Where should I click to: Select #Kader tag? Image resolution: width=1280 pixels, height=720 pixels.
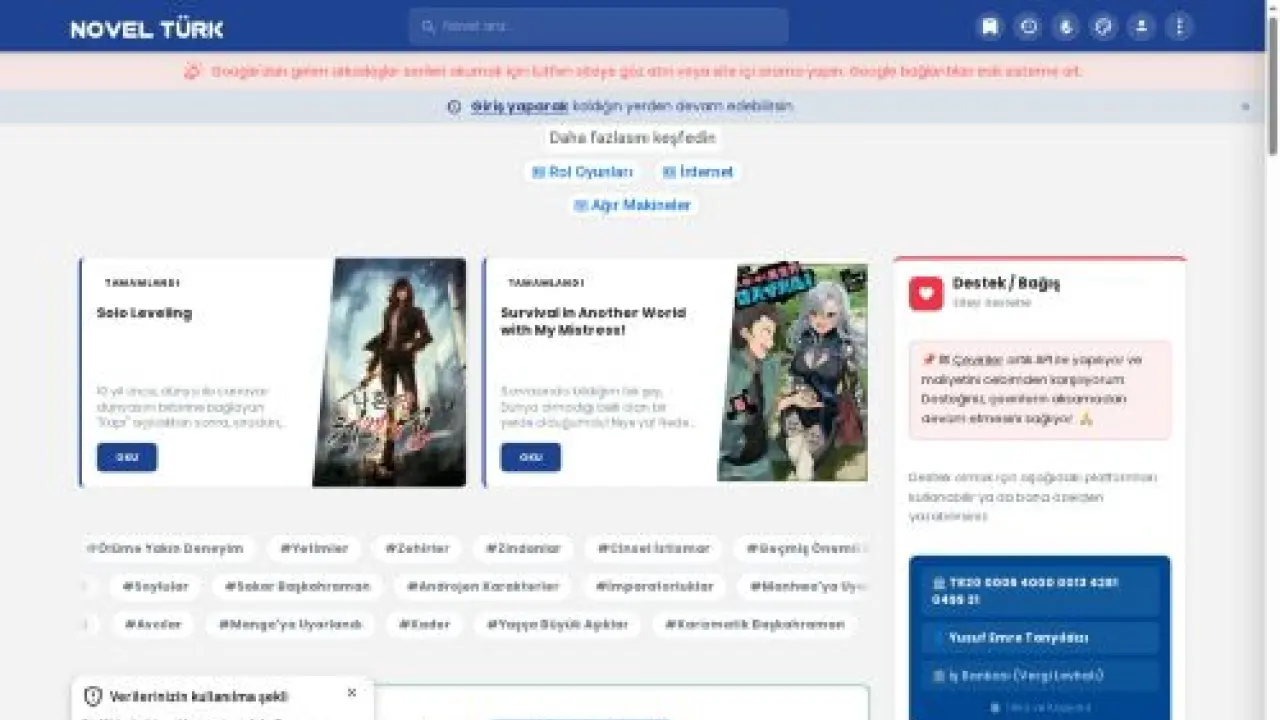(x=424, y=624)
